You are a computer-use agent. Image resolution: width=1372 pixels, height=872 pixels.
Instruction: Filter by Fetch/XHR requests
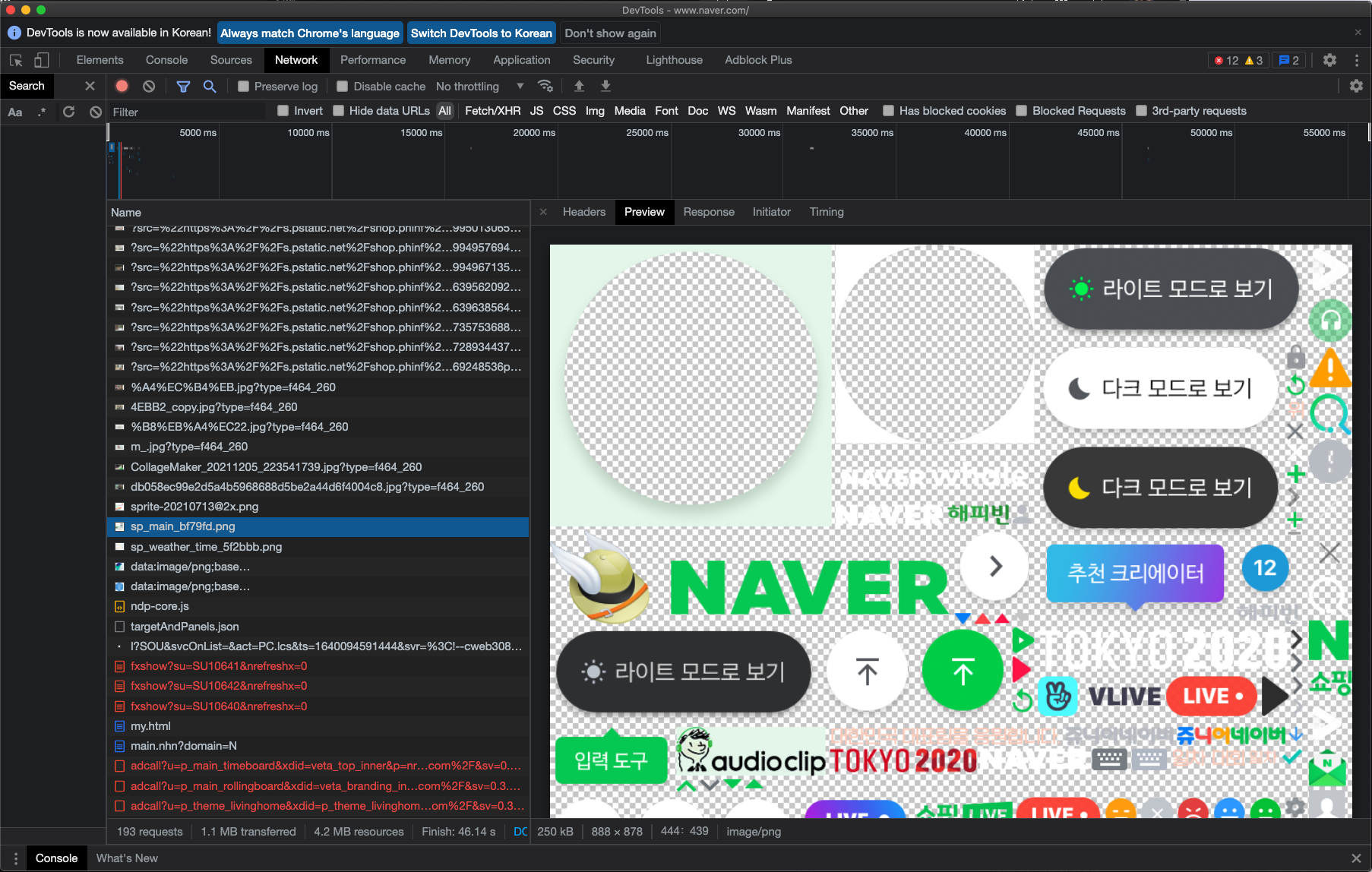(x=493, y=111)
